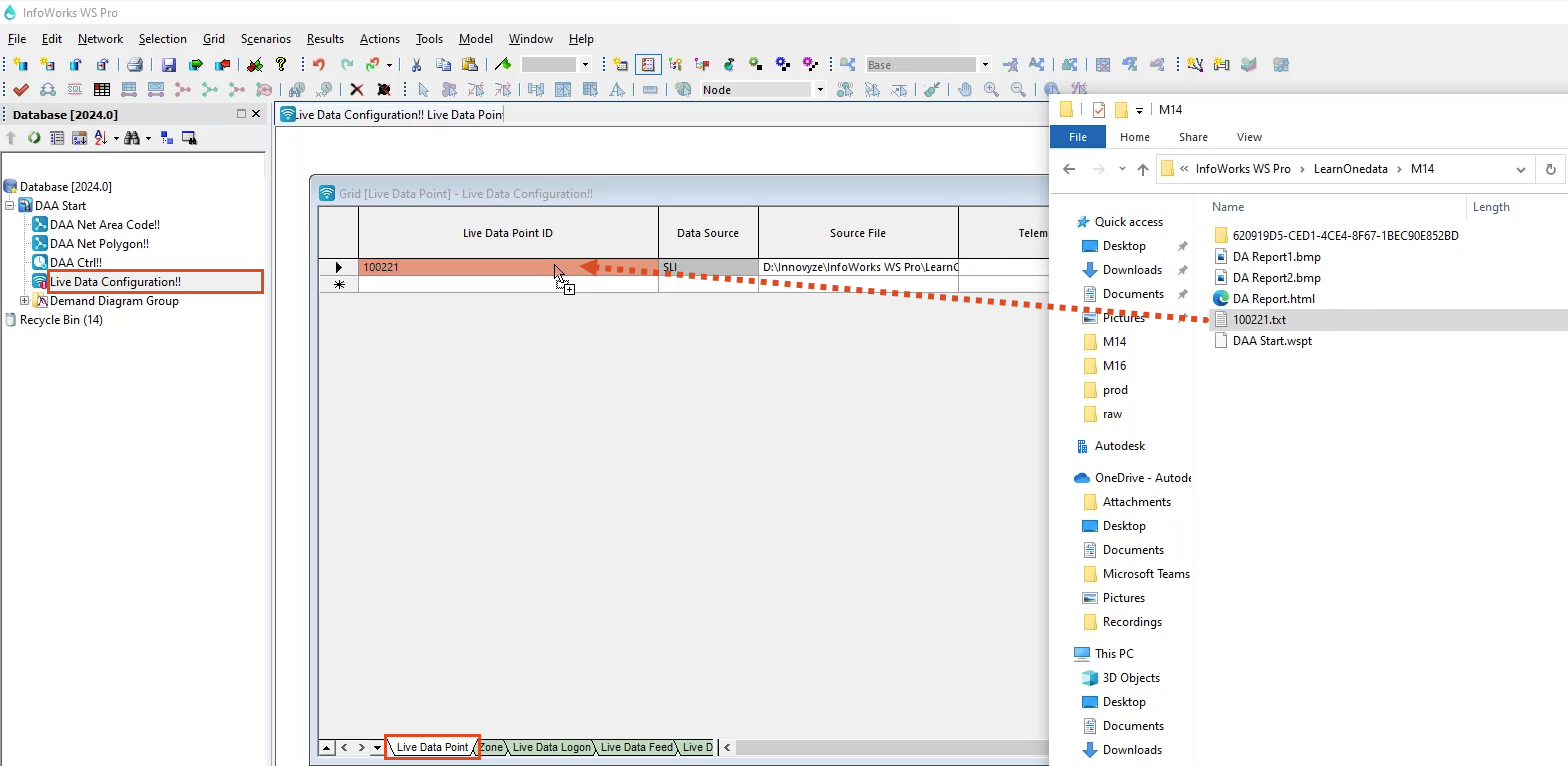This screenshot has width=1568, height=766.
Task: Click the greyed up arrow in Database panel
Action: point(11,138)
